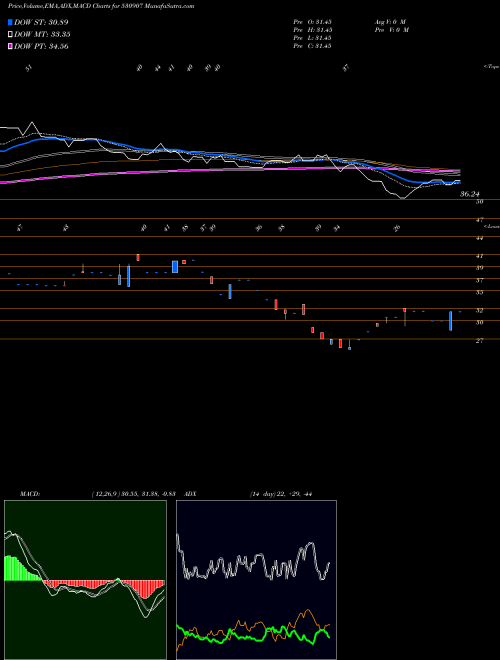The image size is (500, 660).
Task: Click the 'Pre O: 31.45' value
Action: click(313, 22)
